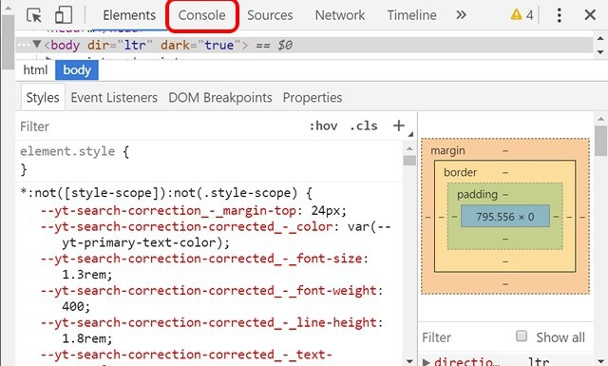Click the 795.556 × 0 content box
Image resolution: width=608 pixels, height=366 pixels.
click(x=505, y=216)
